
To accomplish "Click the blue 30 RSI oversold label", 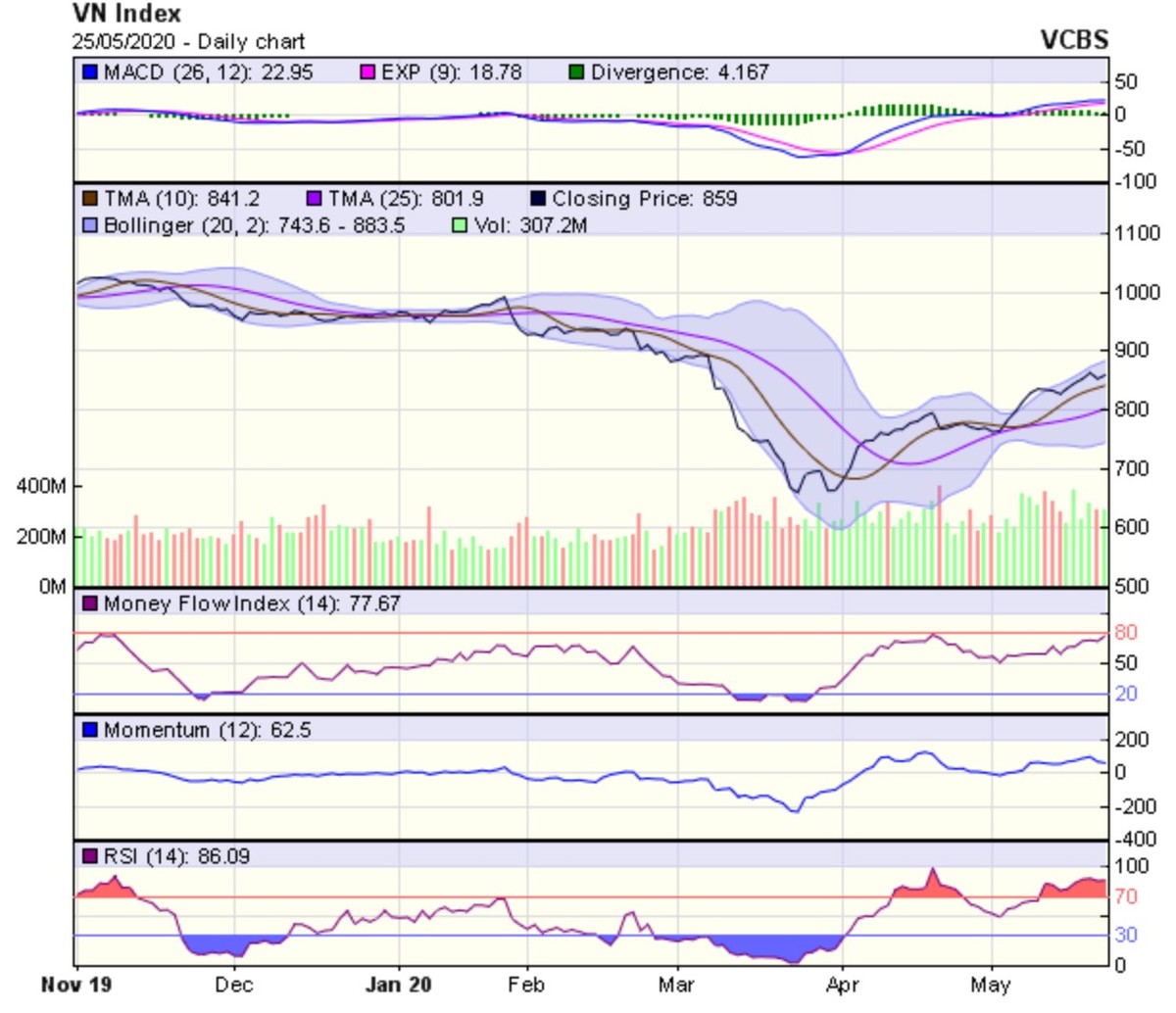I will 1126,935.
